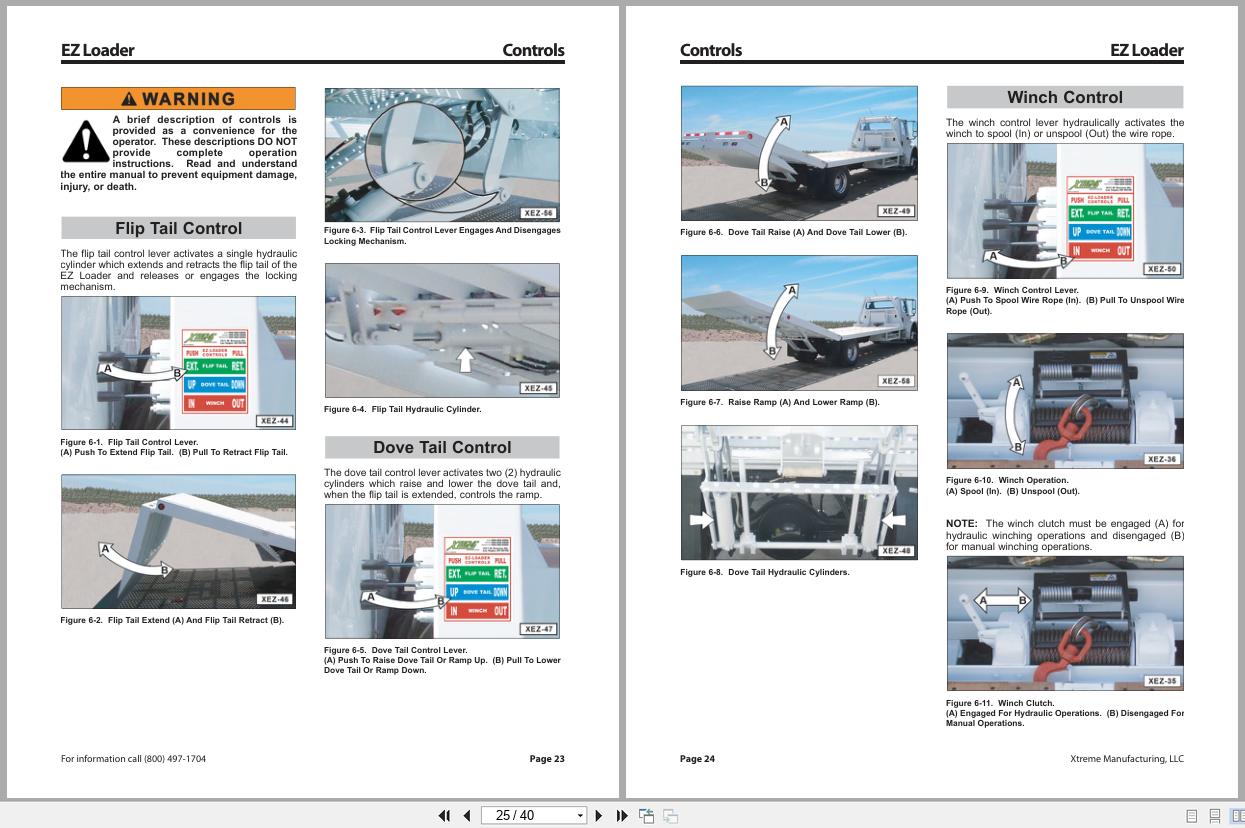Click Figure 6-11 winch clutch image

(1065, 623)
